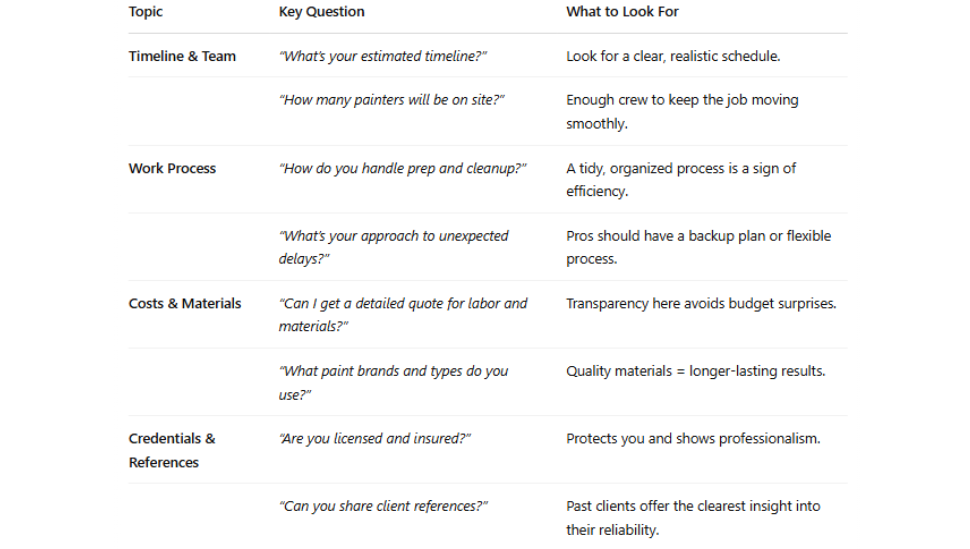Viewport: 970px width, 549px height.
Task: Click the "Transparency here avoids budget surprises" text
Action: pos(701,303)
